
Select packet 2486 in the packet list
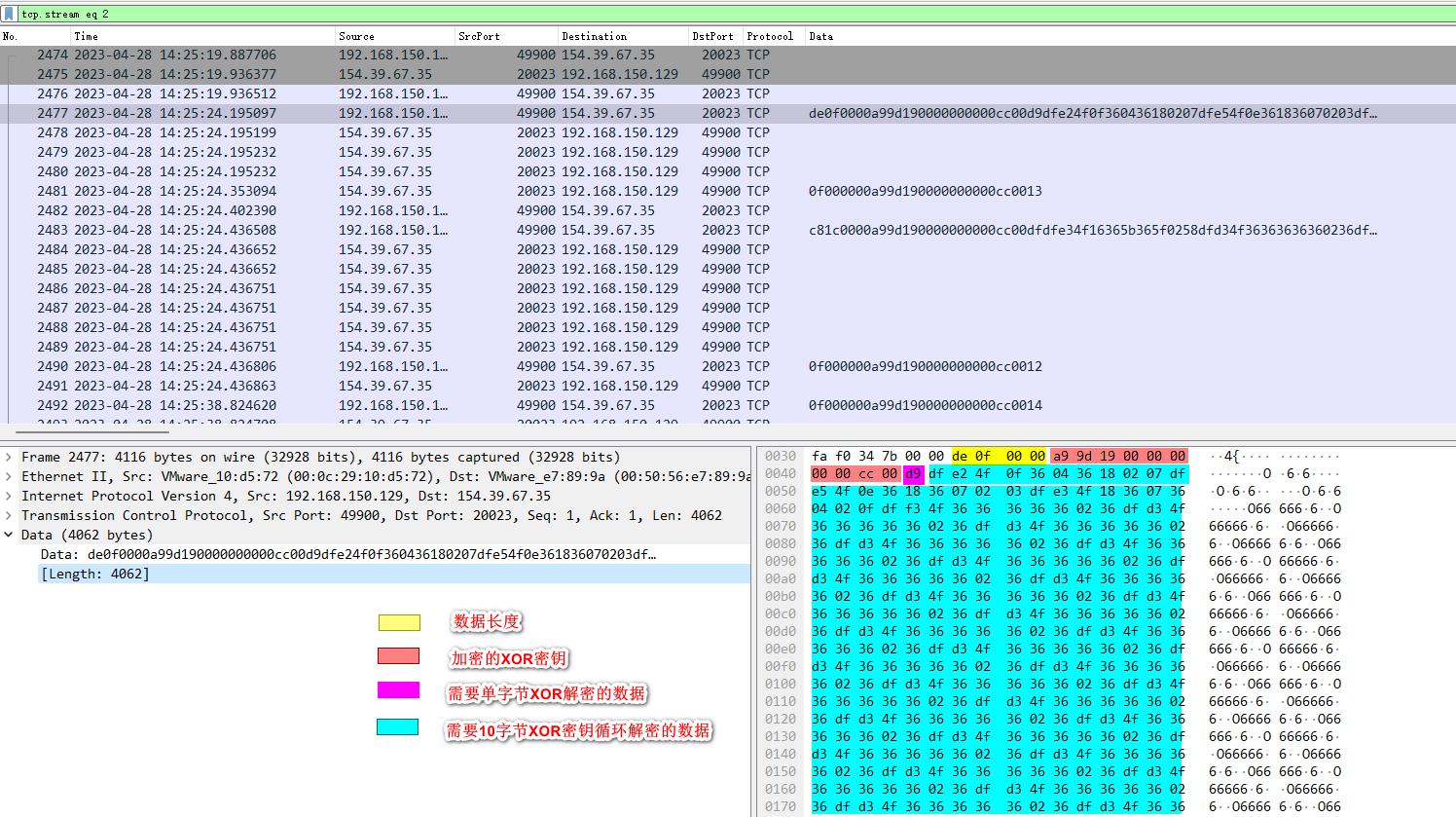click(x=728, y=288)
